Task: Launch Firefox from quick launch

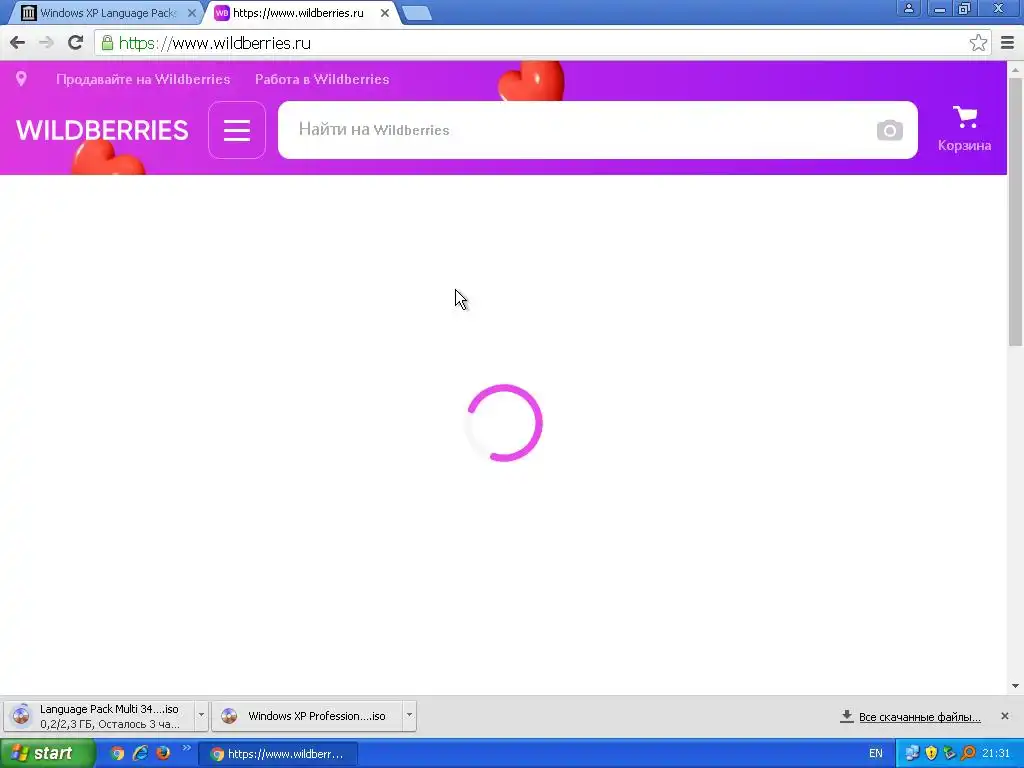Action: pyautogui.click(x=163, y=754)
